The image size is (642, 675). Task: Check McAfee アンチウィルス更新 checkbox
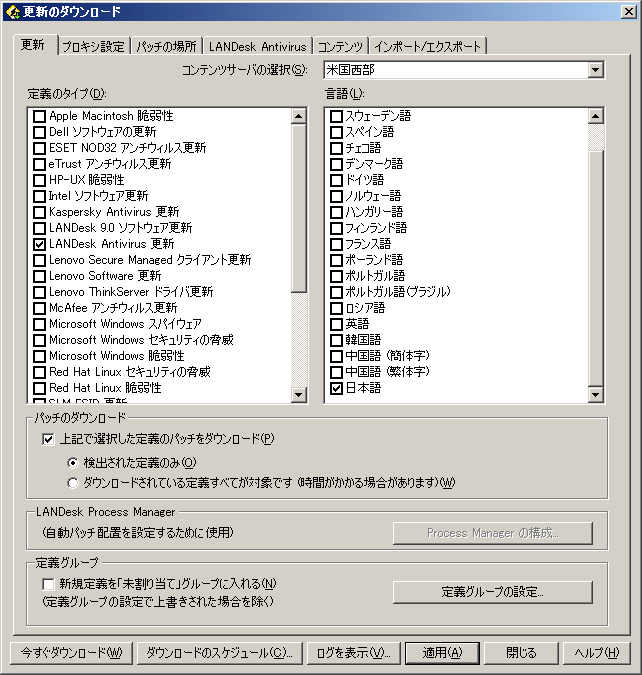point(39,308)
